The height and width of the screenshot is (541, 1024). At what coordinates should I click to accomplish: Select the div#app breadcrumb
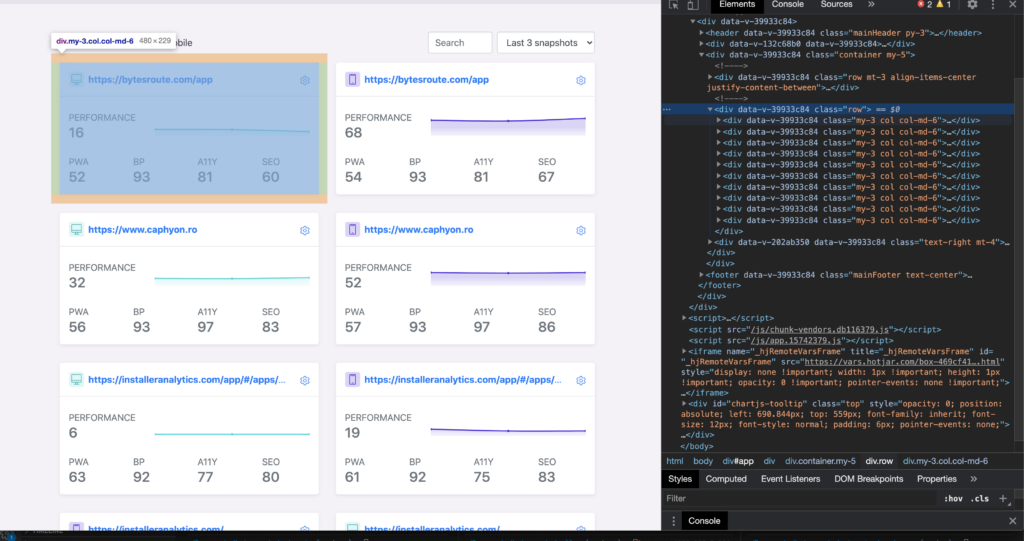738,461
